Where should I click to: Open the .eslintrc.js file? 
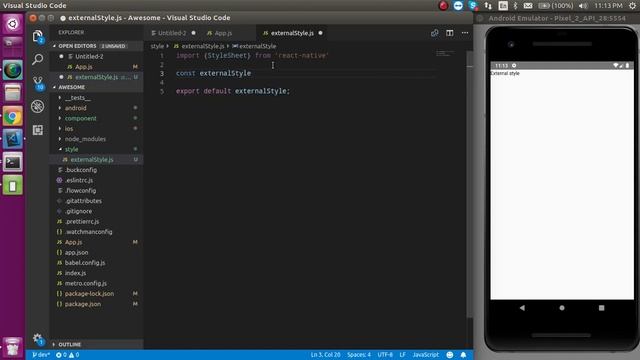[96, 180]
